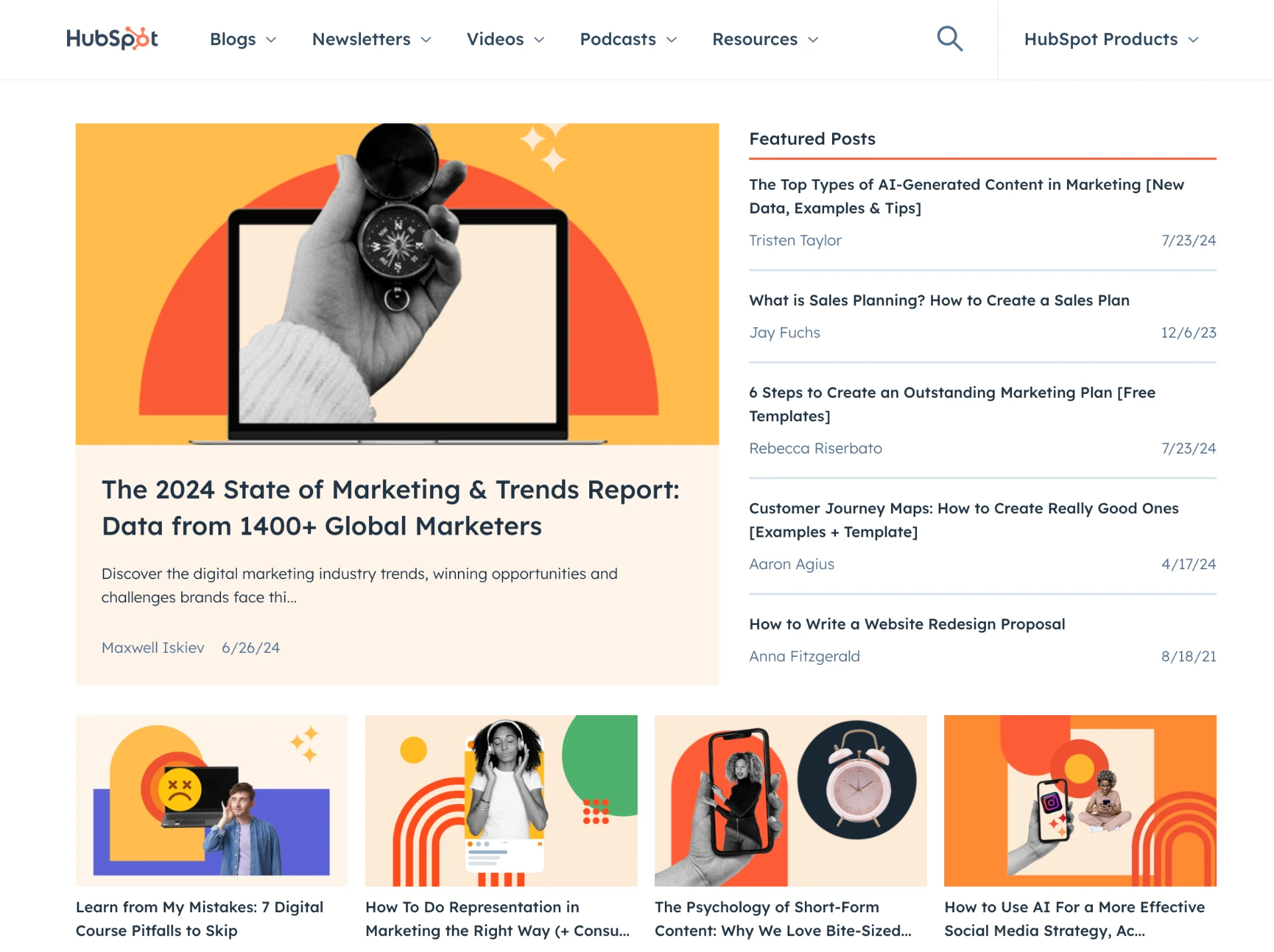The width and height of the screenshot is (1274, 952).
Task: Open the alarm clock short-form content thumbnail
Action: [x=790, y=800]
